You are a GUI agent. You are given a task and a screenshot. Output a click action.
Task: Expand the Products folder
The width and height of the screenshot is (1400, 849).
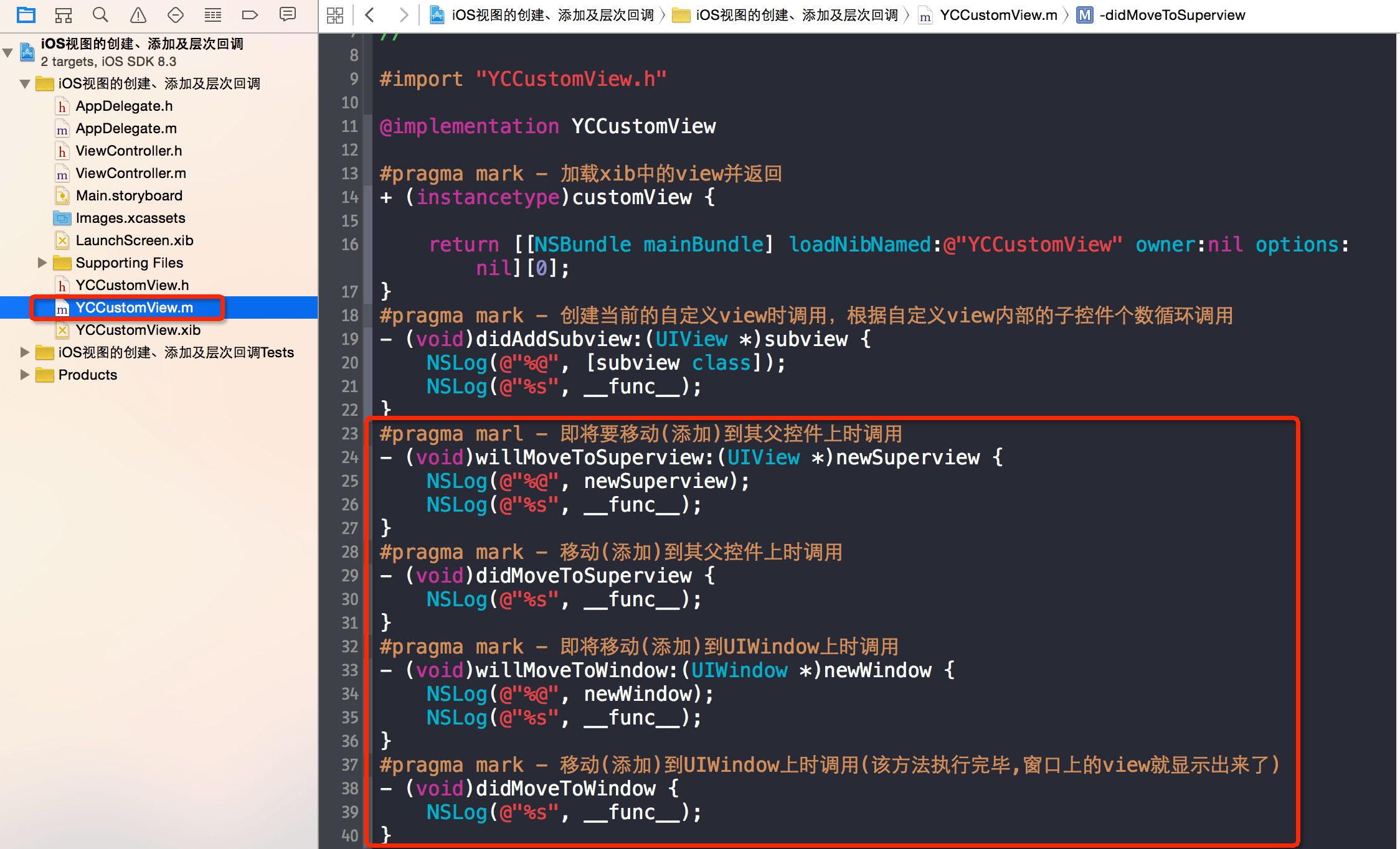pyautogui.click(x=24, y=375)
